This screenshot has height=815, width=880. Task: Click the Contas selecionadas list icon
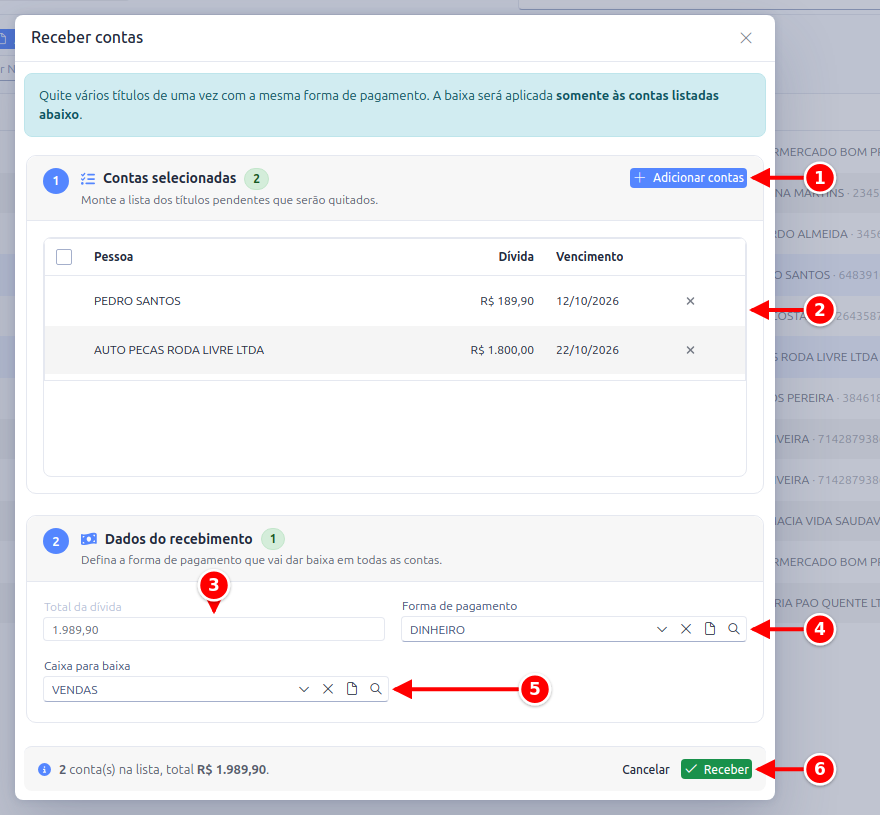(x=88, y=178)
